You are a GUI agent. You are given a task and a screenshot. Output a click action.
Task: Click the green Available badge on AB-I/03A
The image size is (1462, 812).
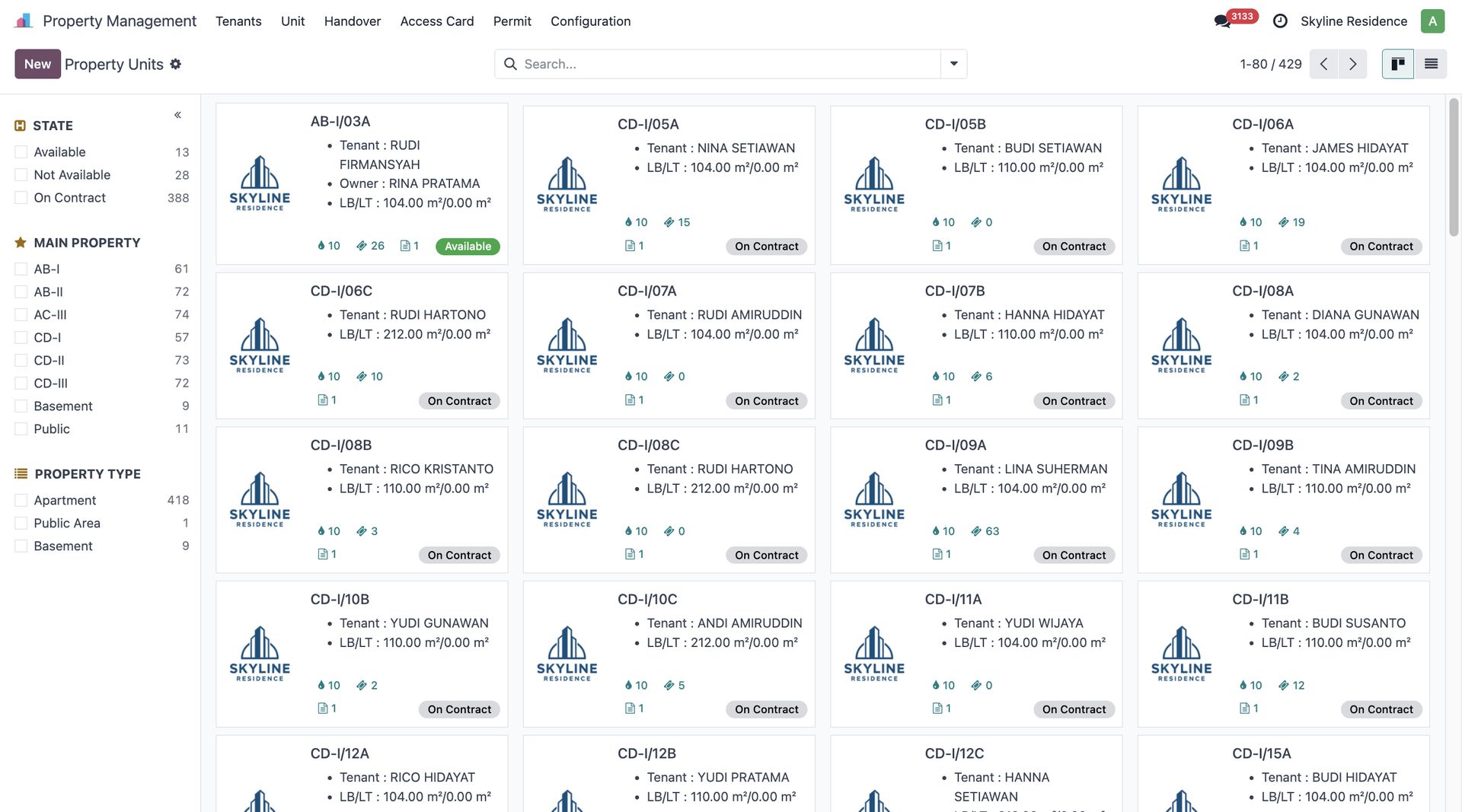coord(468,247)
